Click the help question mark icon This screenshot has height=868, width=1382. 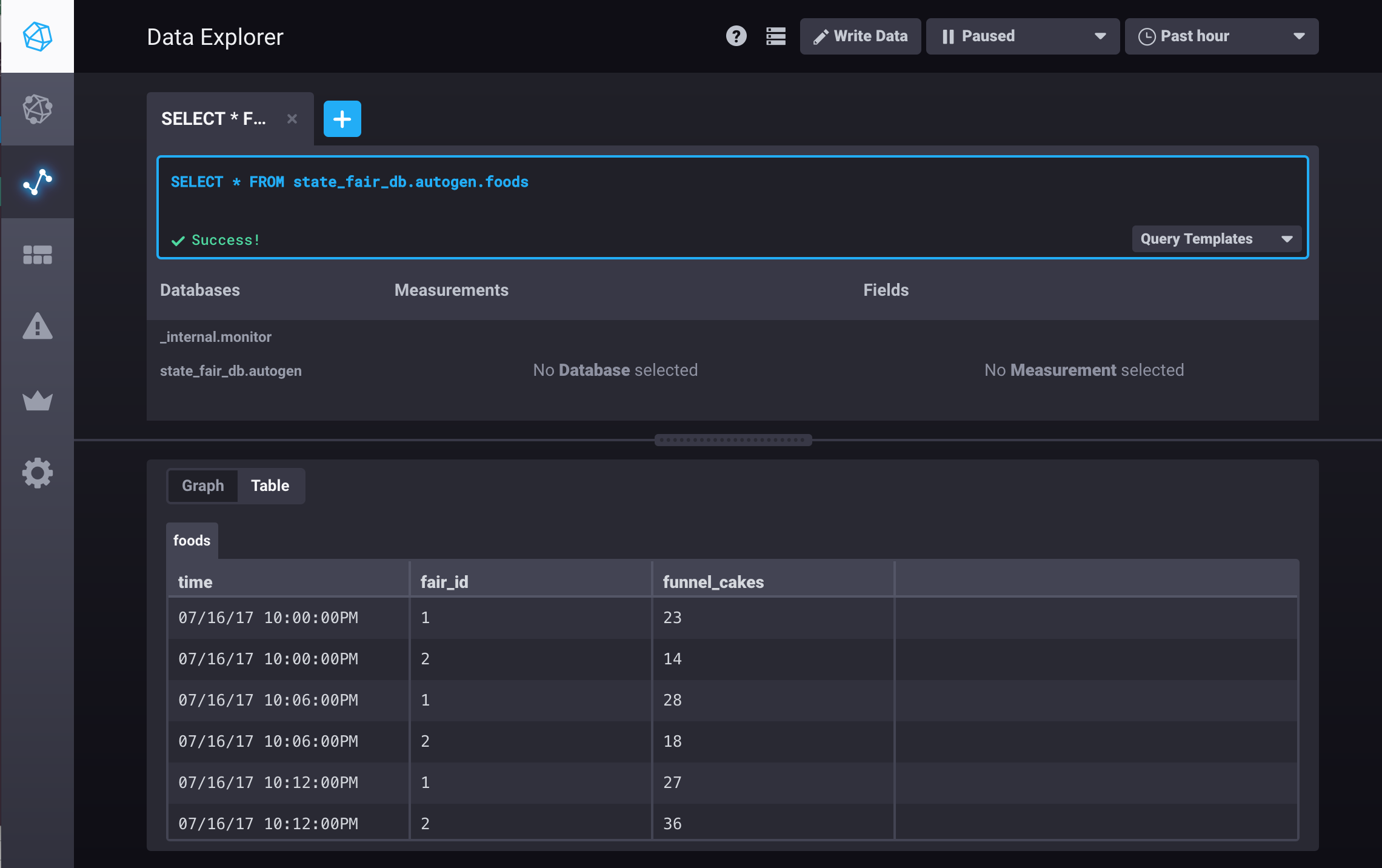point(736,36)
